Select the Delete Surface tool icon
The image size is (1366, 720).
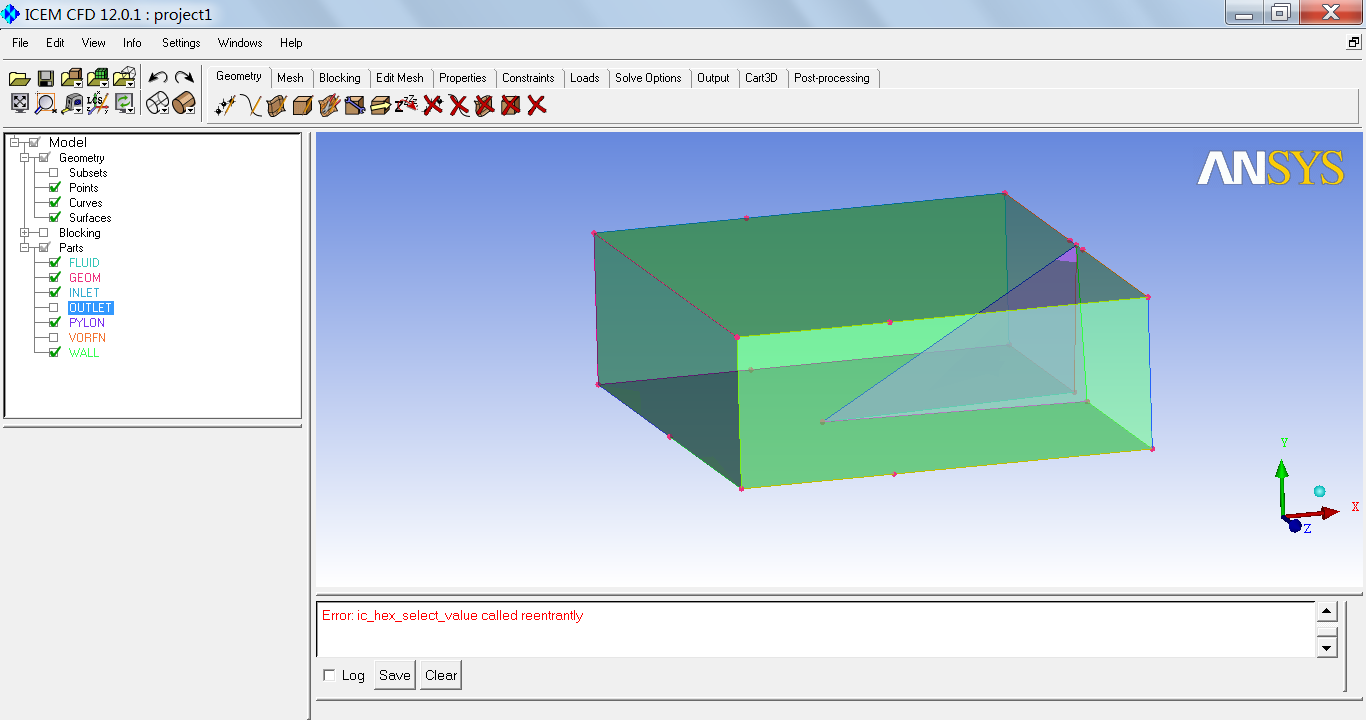point(485,105)
